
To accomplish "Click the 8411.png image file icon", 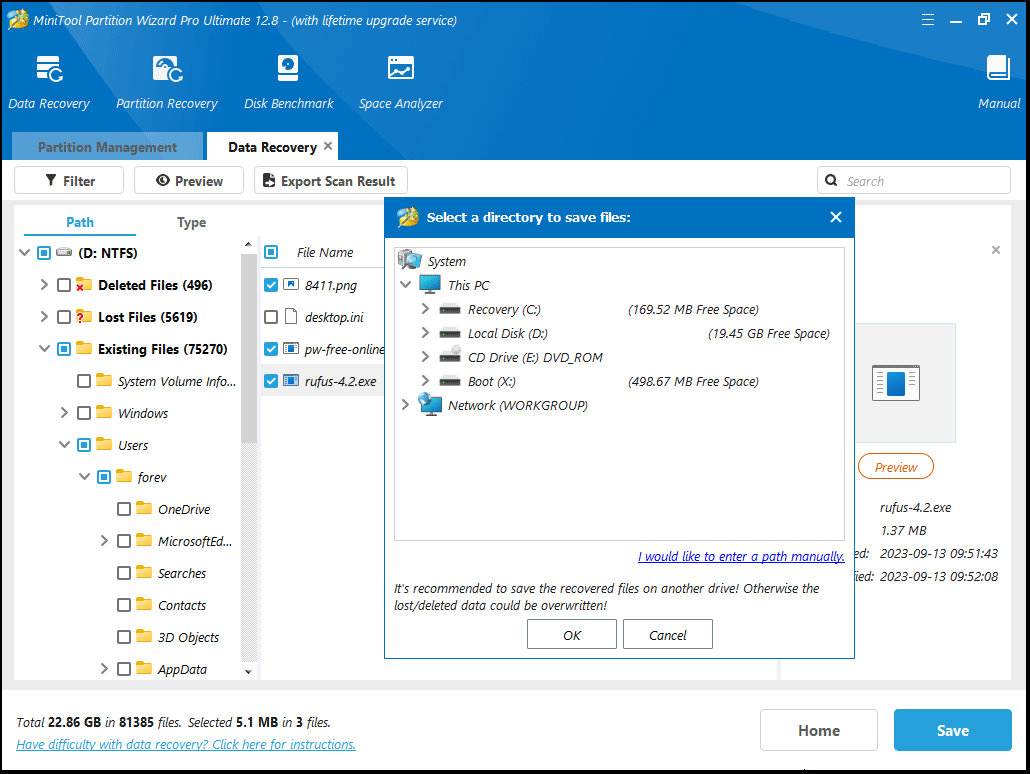I will coord(291,285).
